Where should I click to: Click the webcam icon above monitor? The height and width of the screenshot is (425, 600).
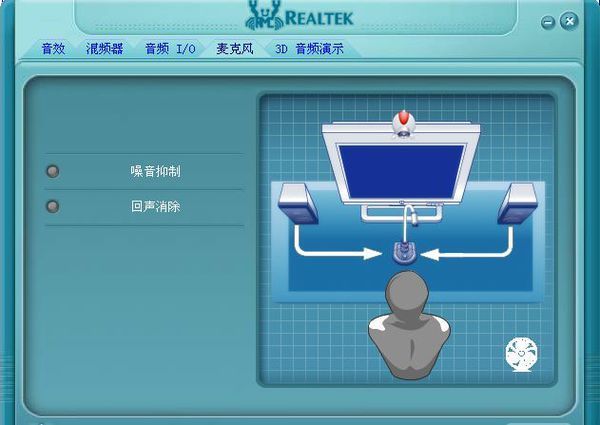pyautogui.click(x=403, y=124)
